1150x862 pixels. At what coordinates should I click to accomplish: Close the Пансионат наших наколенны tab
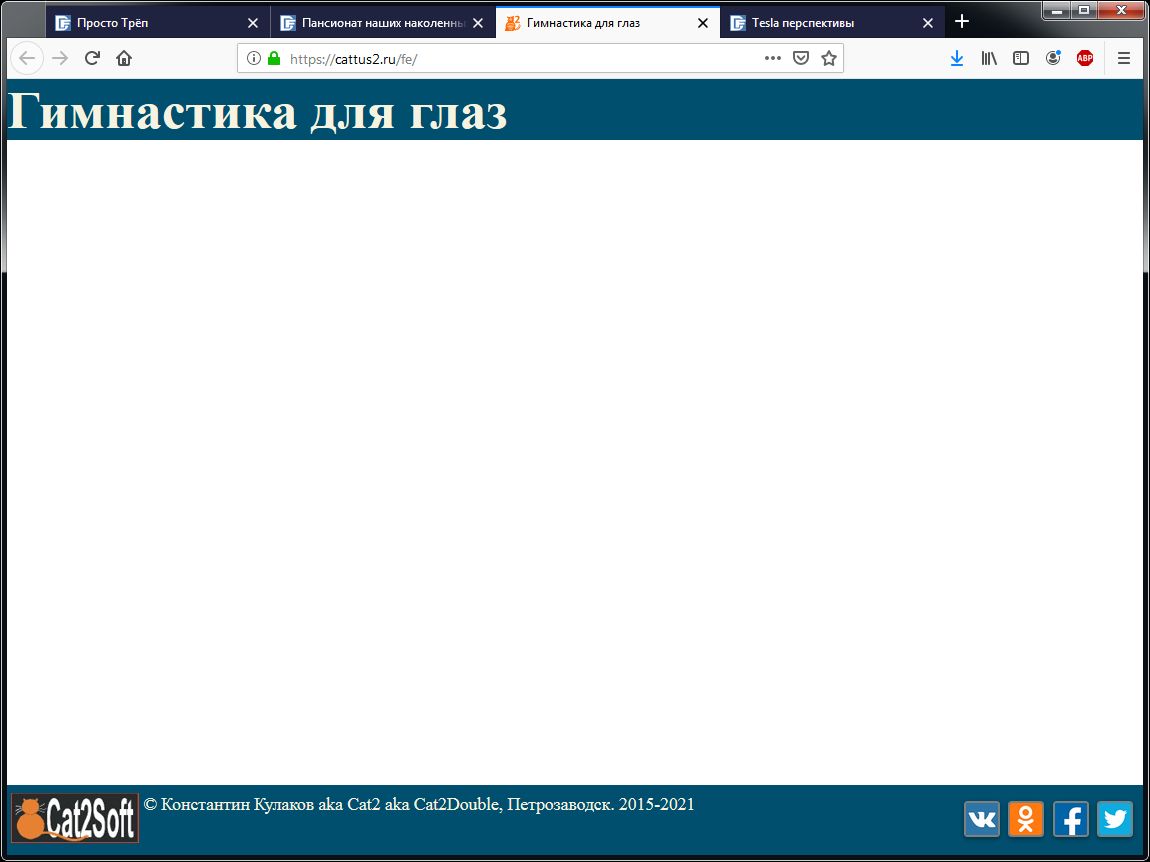click(478, 23)
